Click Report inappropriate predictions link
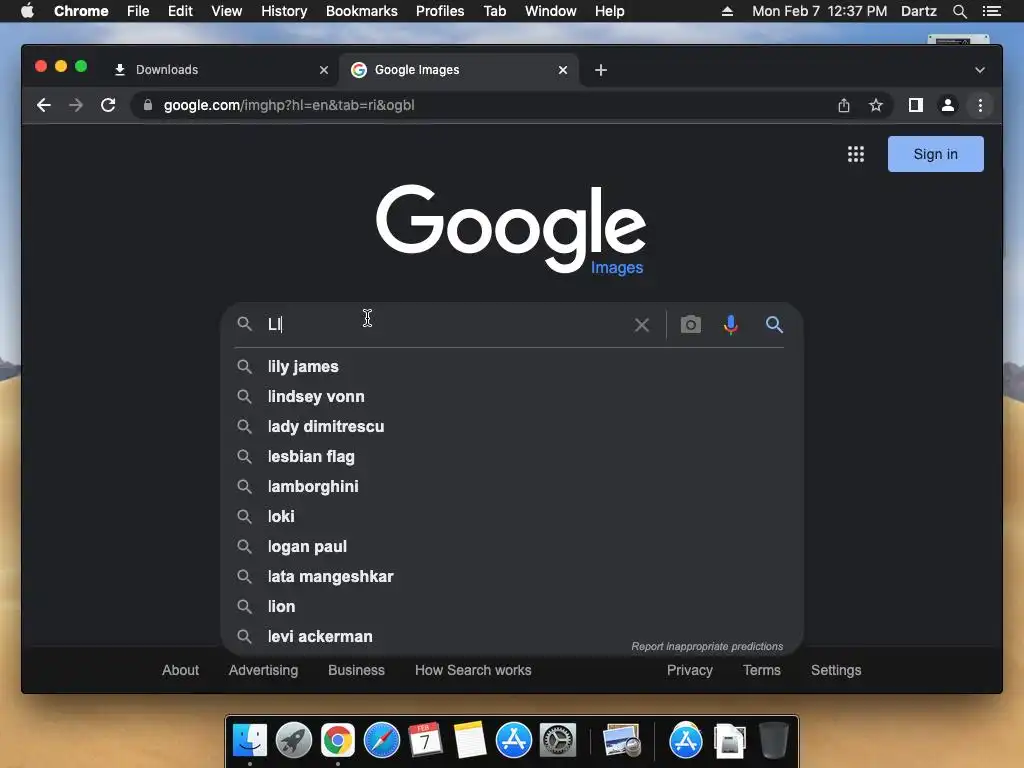This screenshot has height=768, width=1024. (x=707, y=647)
